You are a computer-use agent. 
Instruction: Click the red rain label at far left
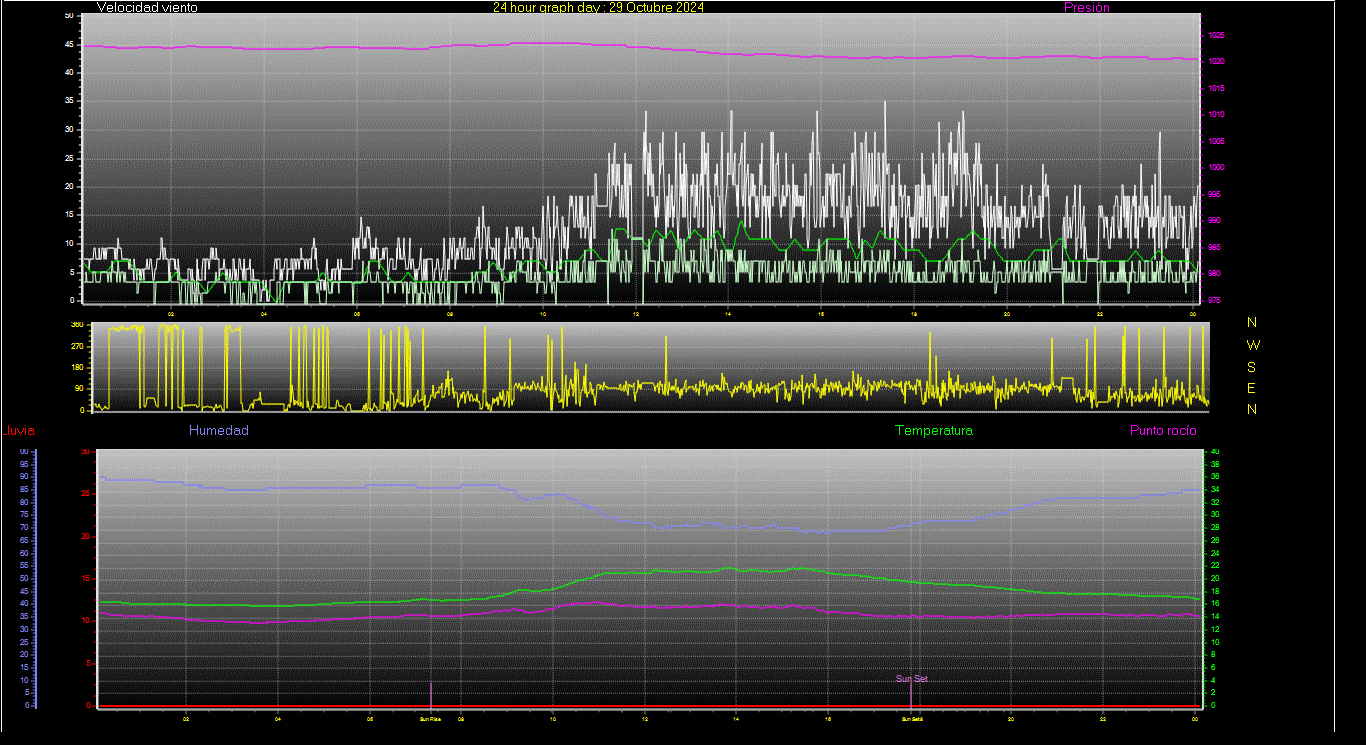[19, 431]
